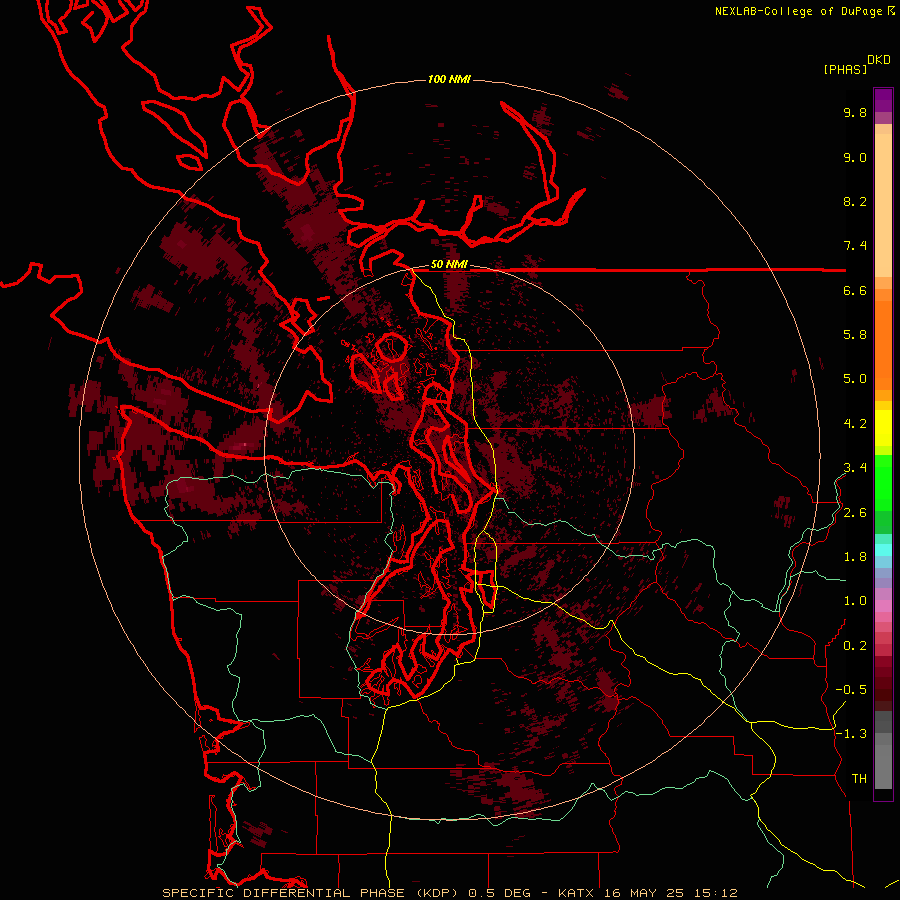Click the [PHAS] legend unit label

pos(845,69)
